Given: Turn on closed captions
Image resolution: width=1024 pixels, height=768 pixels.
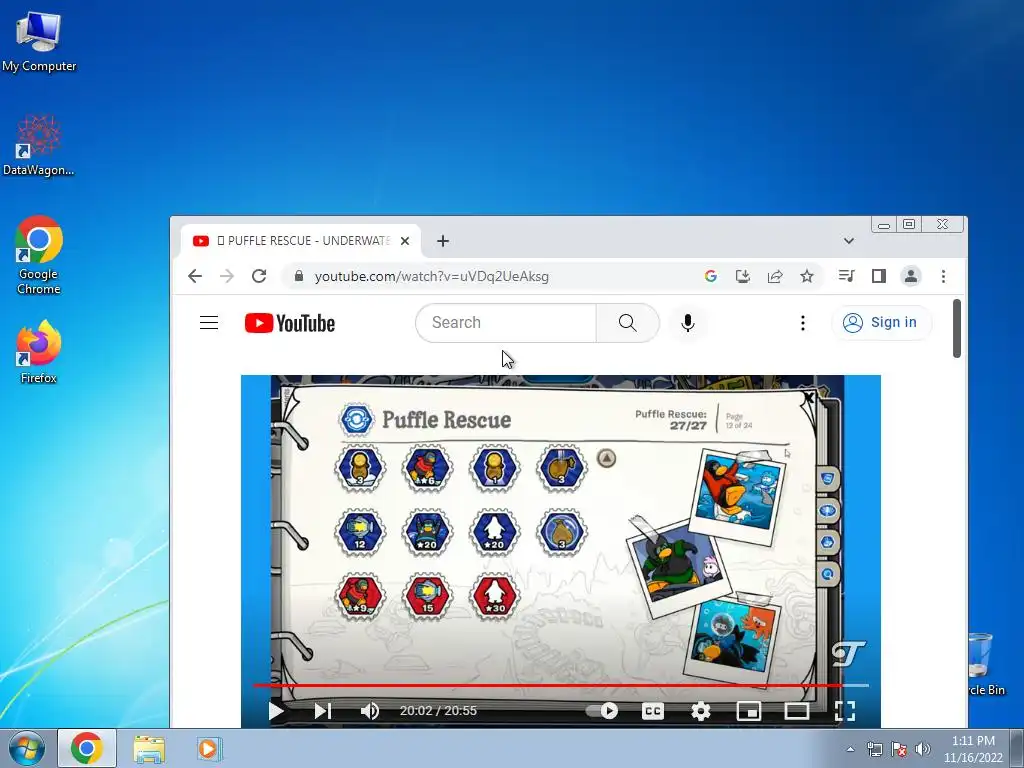Looking at the screenshot, I should point(652,711).
